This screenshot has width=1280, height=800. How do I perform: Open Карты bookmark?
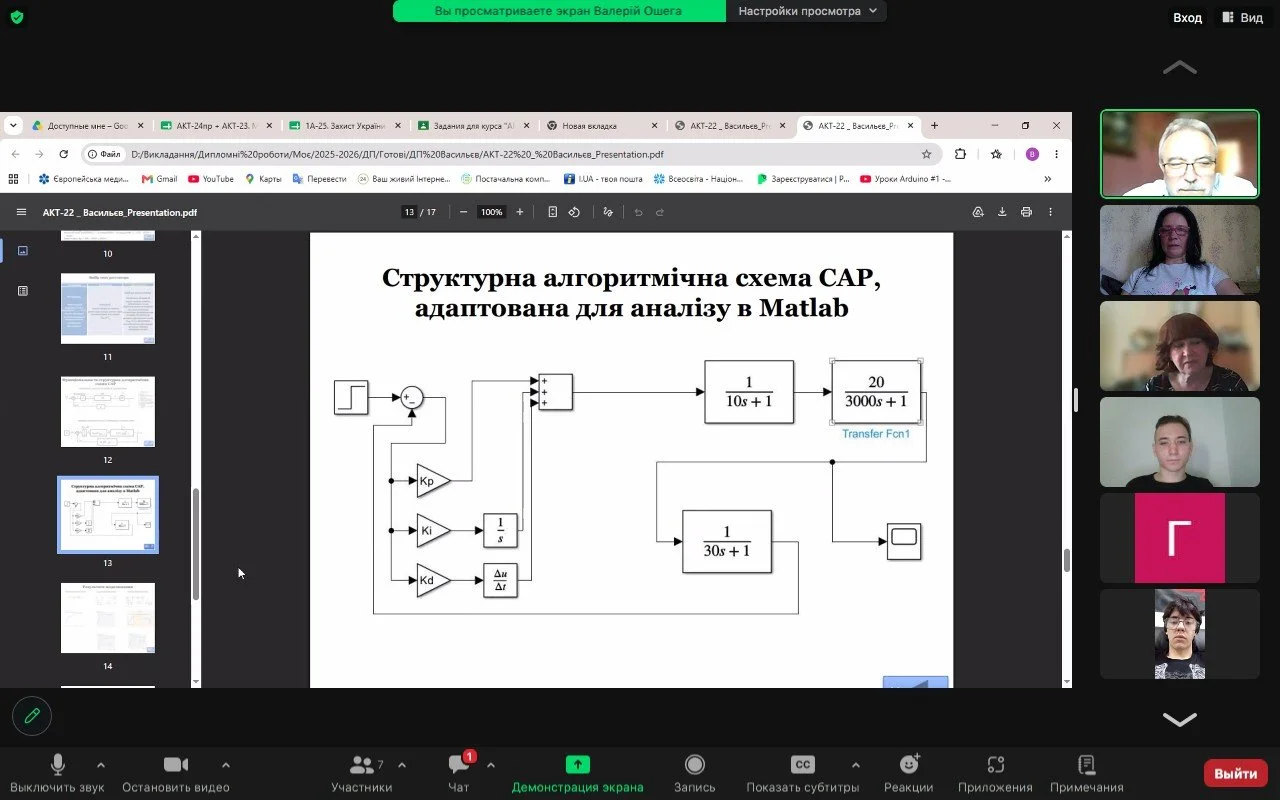click(x=264, y=179)
